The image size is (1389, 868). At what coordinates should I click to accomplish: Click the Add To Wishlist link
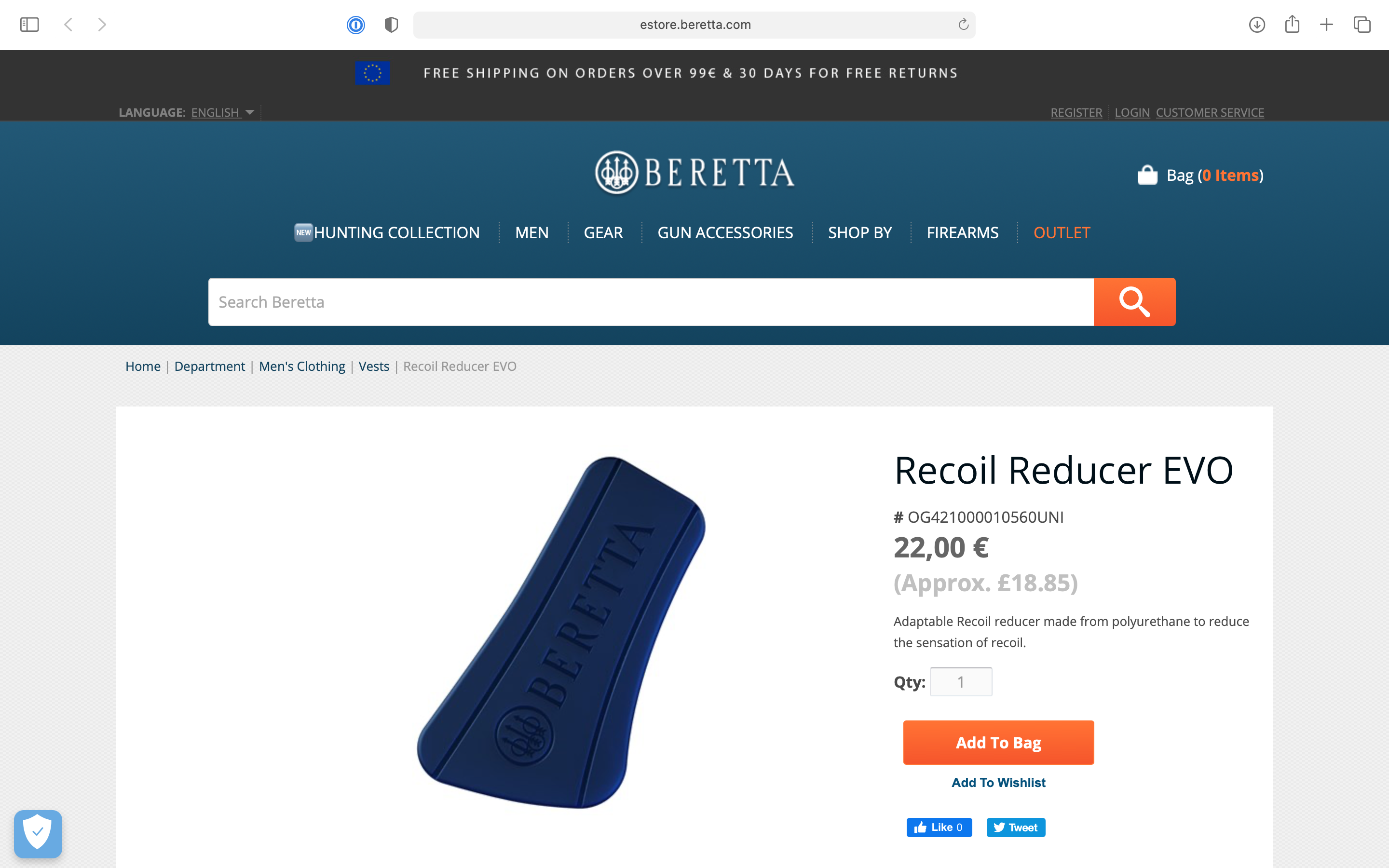[x=998, y=783]
